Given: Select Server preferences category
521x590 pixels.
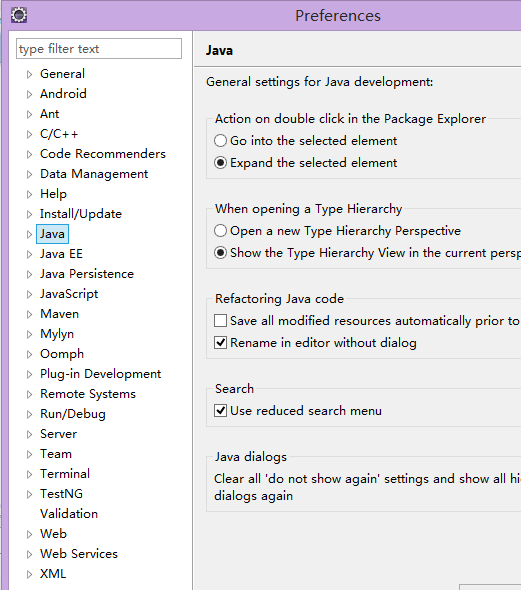Looking at the screenshot, I should tap(59, 434).
